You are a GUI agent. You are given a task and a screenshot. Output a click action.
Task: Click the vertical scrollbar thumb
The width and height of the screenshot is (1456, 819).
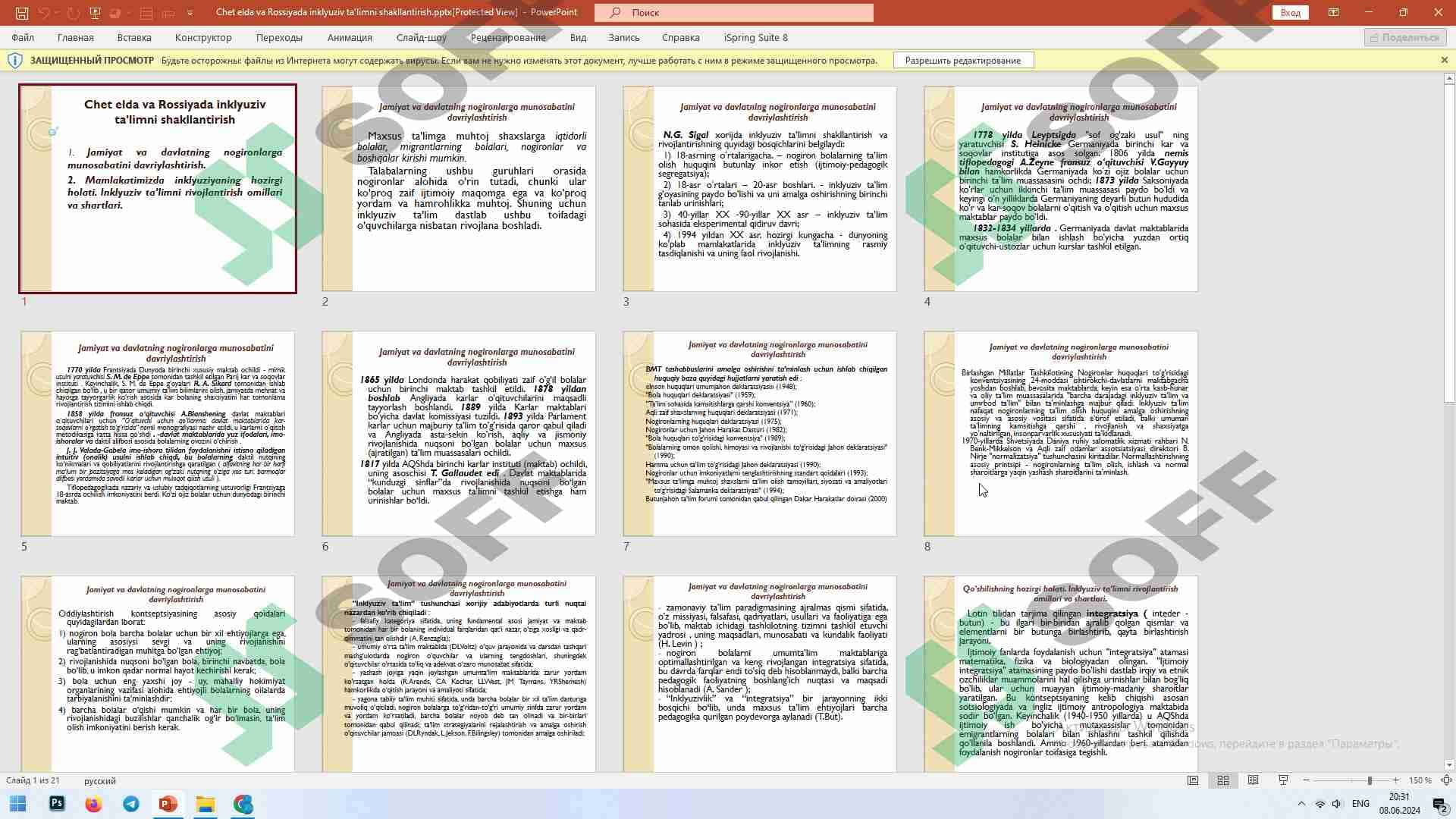point(1449,243)
